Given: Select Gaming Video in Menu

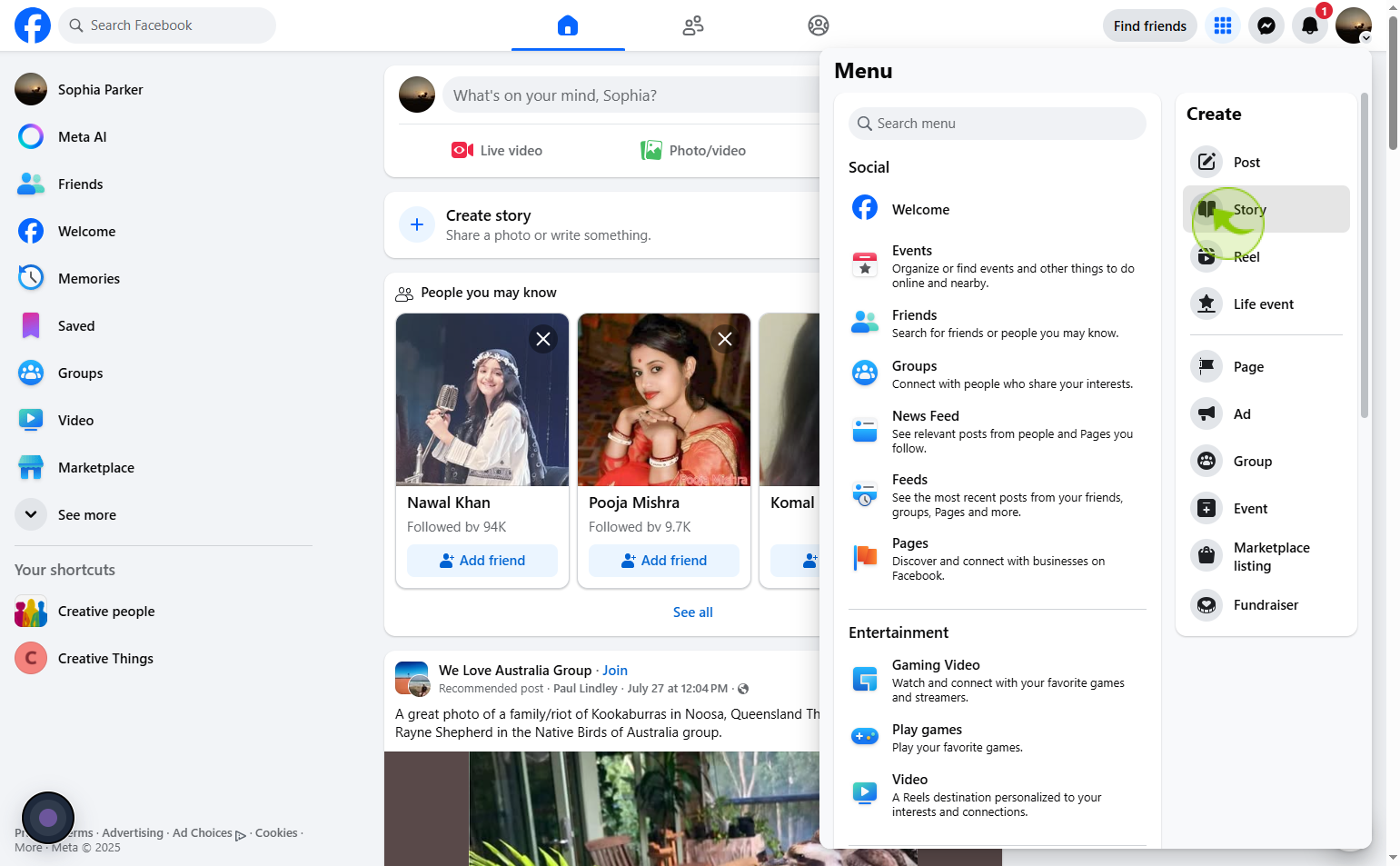Looking at the screenshot, I should coord(998,681).
